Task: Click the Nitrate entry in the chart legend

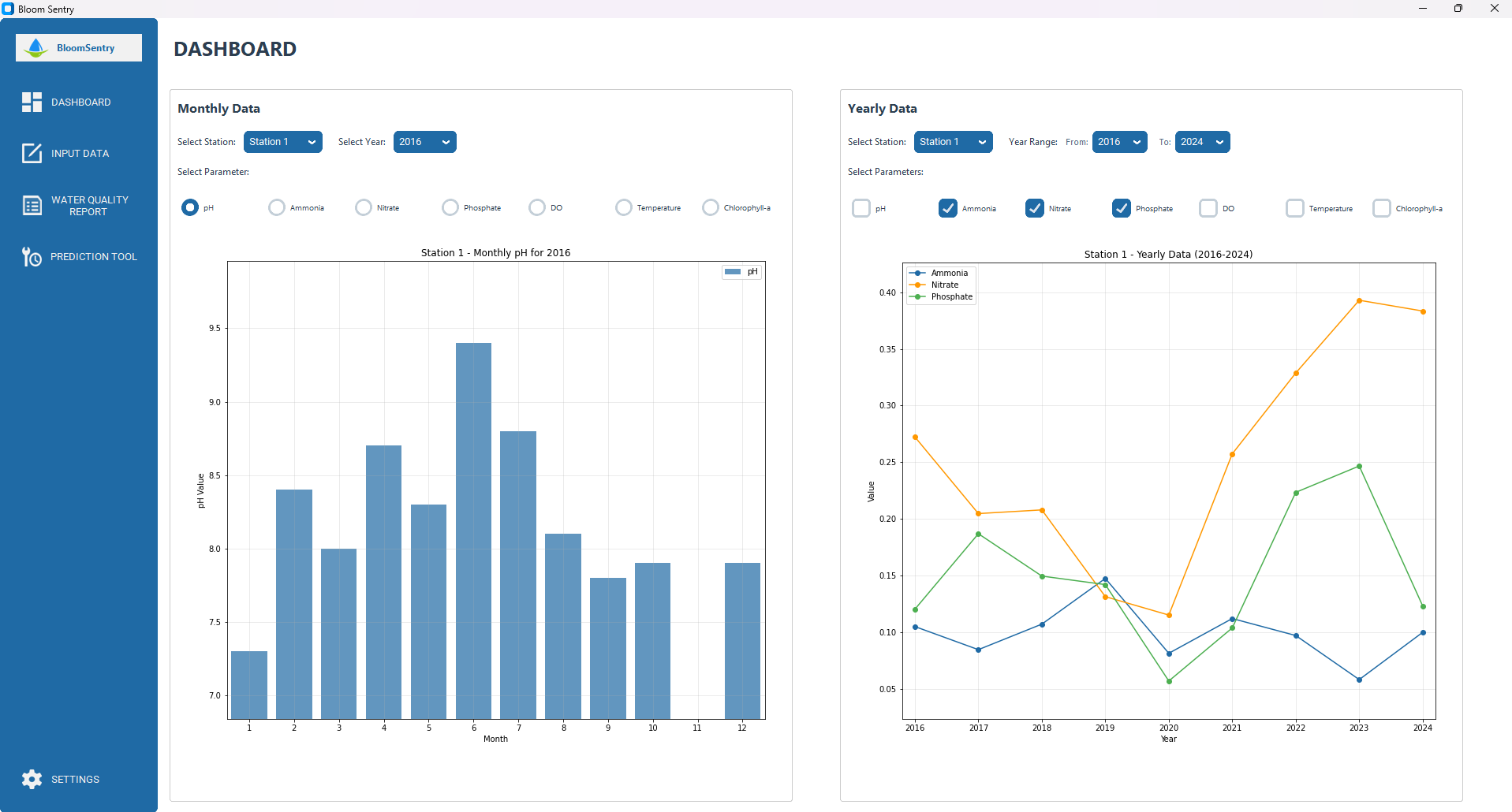Action: (x=944, y=285)
